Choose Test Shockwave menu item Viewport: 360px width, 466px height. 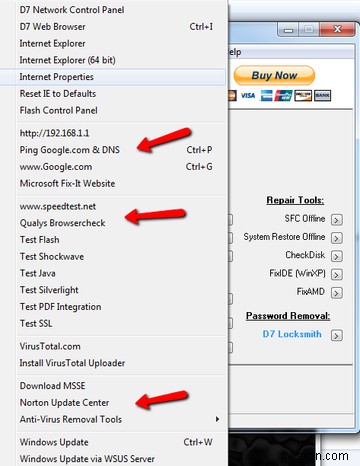tap(113, 256)
